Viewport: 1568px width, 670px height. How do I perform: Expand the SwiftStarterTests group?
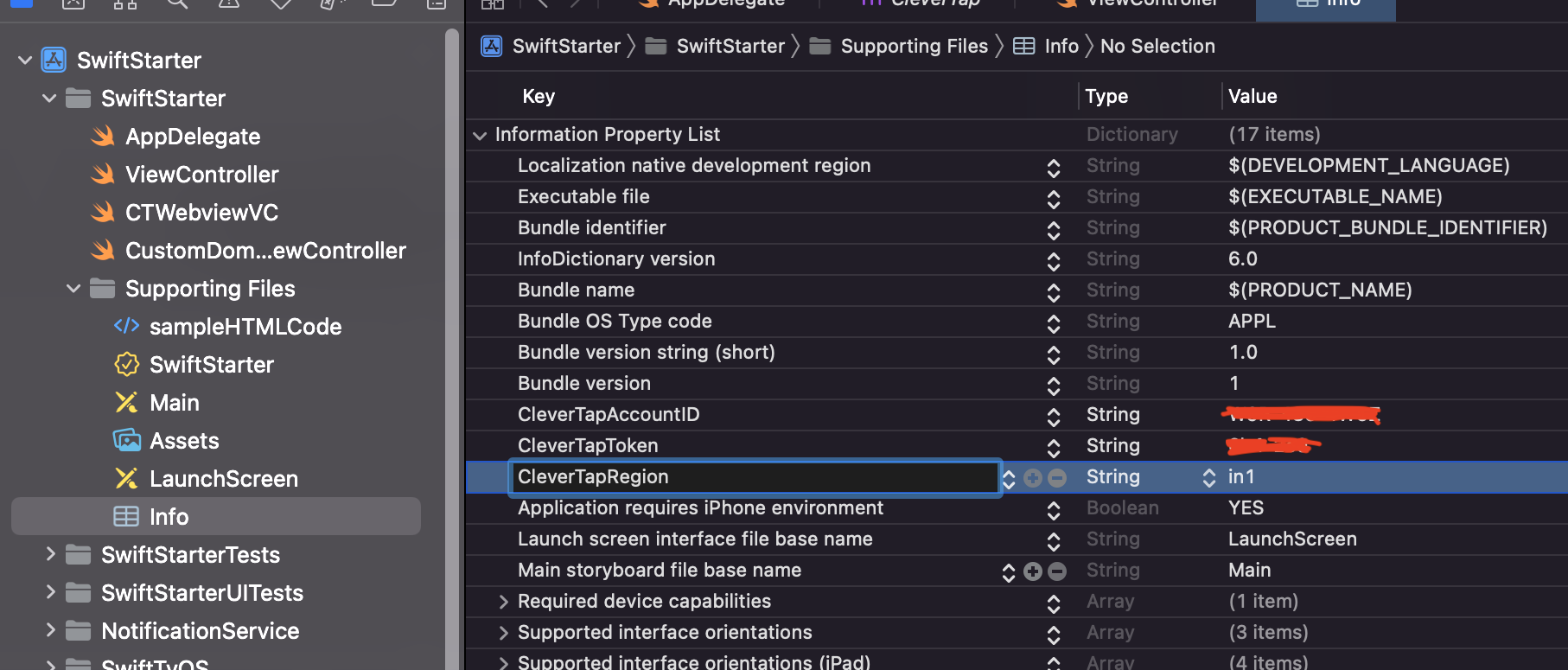(50, 554)
